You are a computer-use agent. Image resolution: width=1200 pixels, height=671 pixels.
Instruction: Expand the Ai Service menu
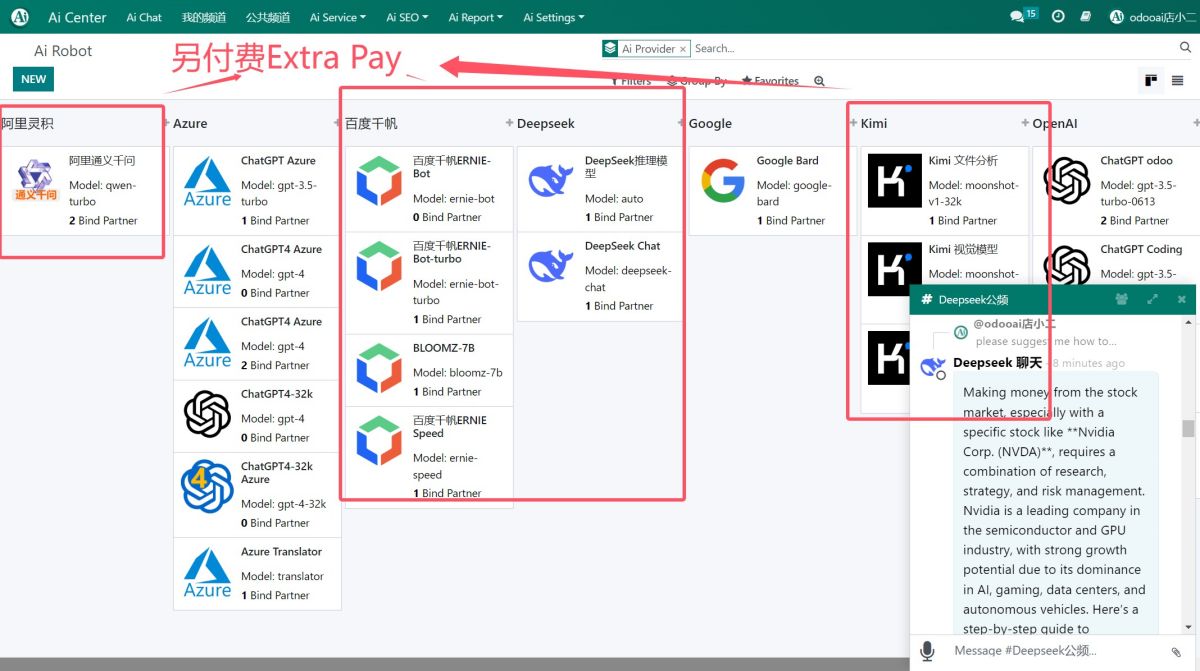pos(338,17)
